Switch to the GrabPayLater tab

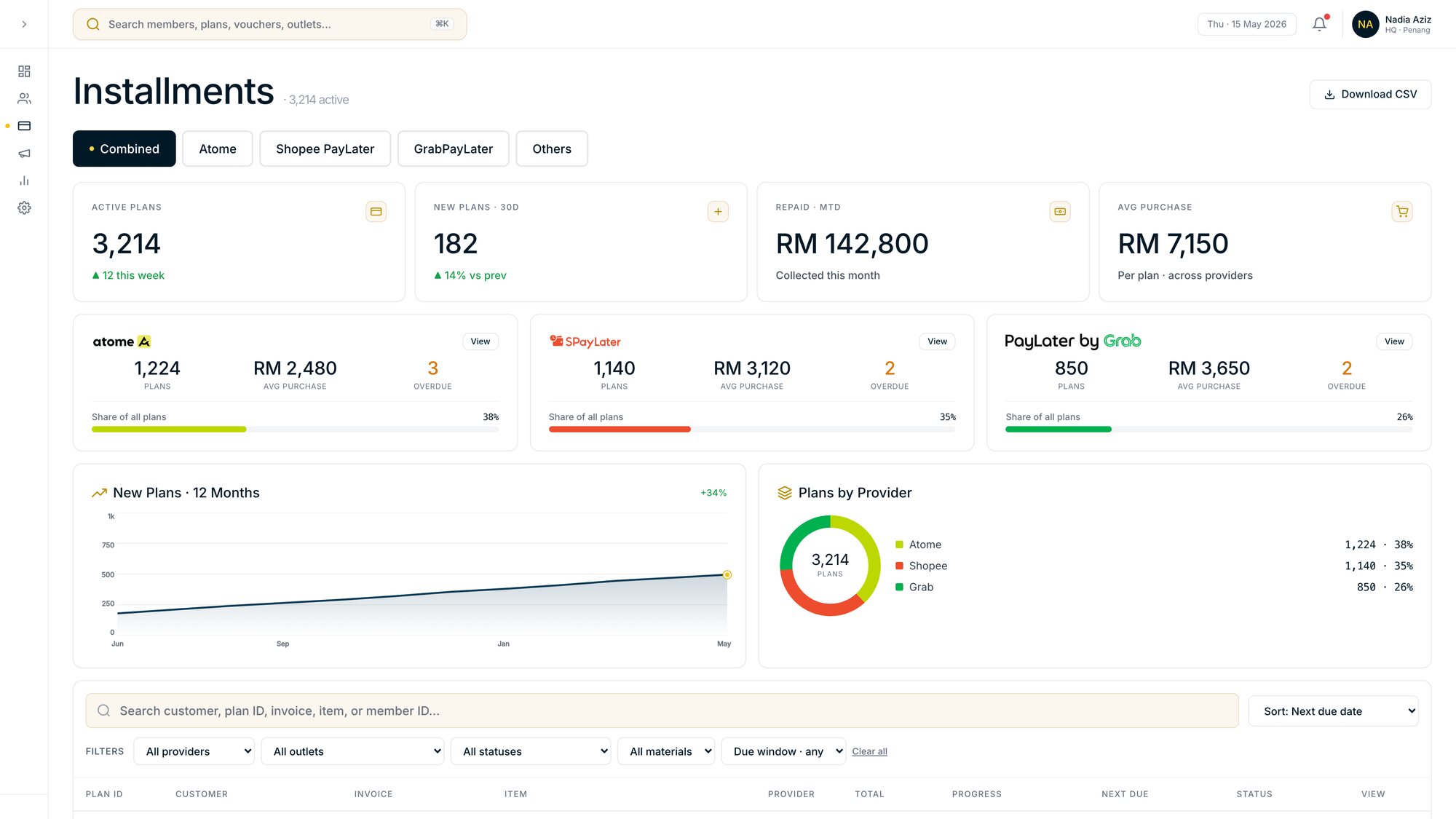454,149
